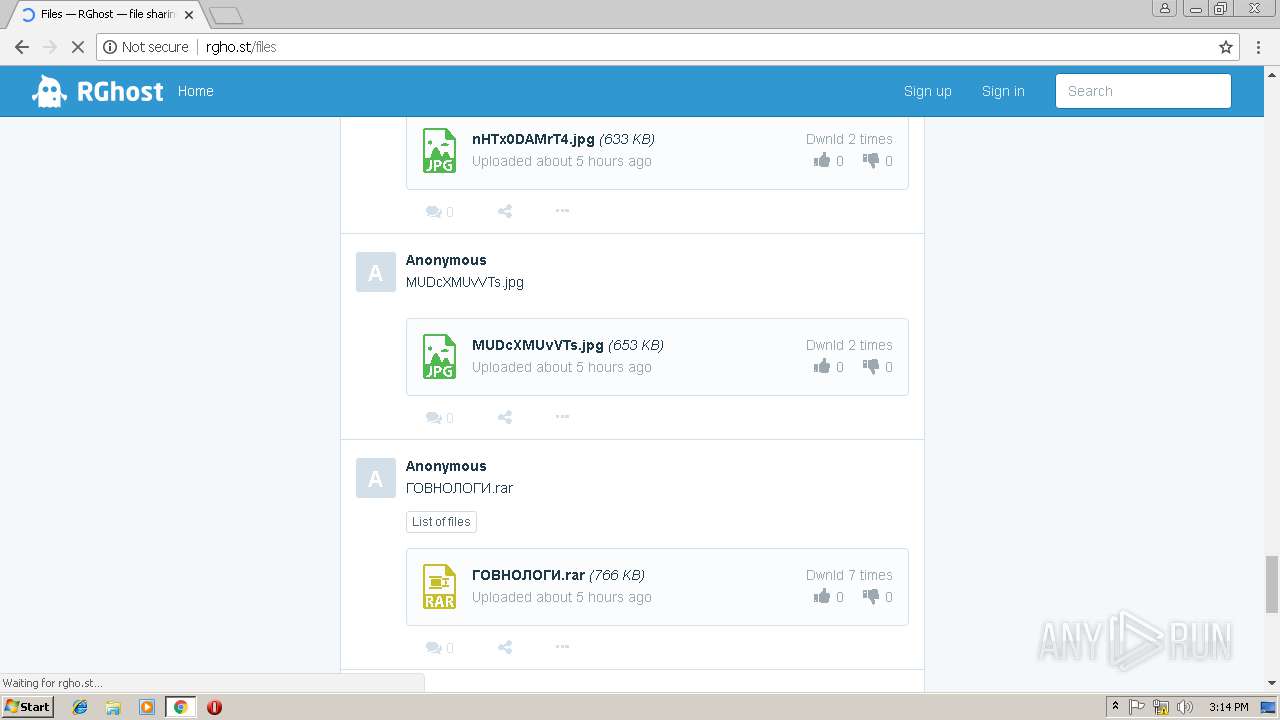Image resolution: width=1280 pixels, height=720 pixels.
Task: Close the Files — RGhost tab
Action: click(x=189, y=15)
